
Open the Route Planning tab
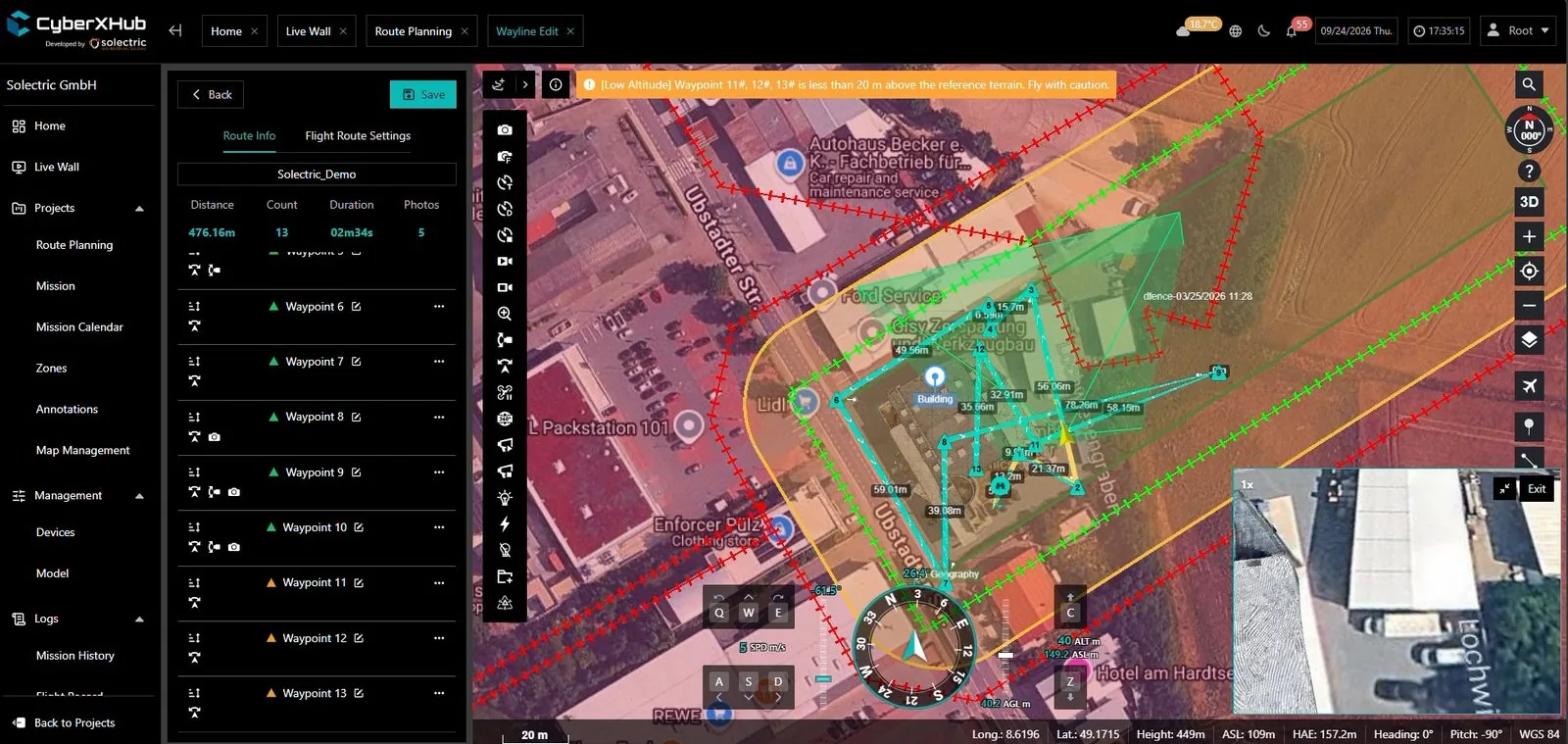[x=414, y=31]
